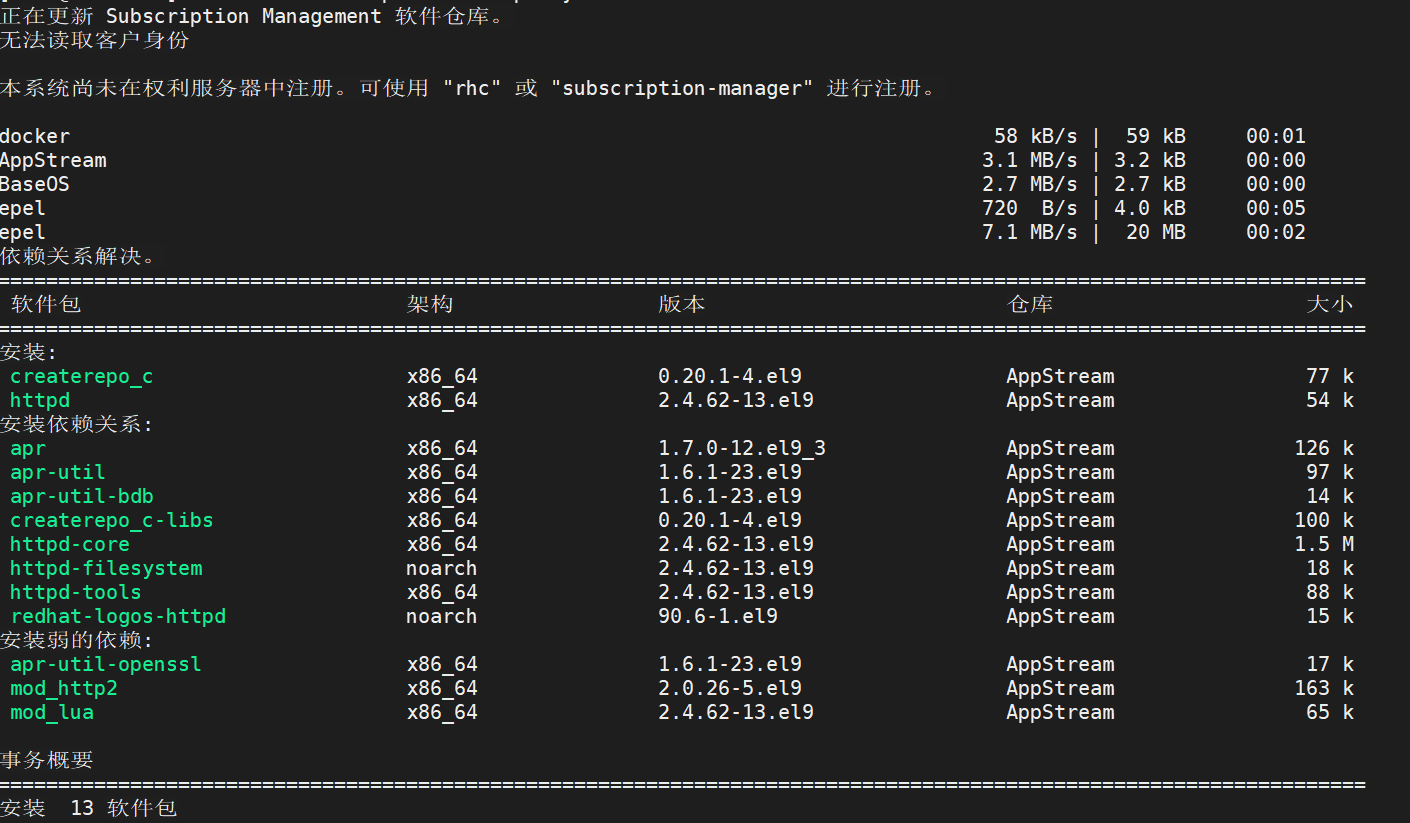Click the "BaseOS" repository name

(35, 185)
